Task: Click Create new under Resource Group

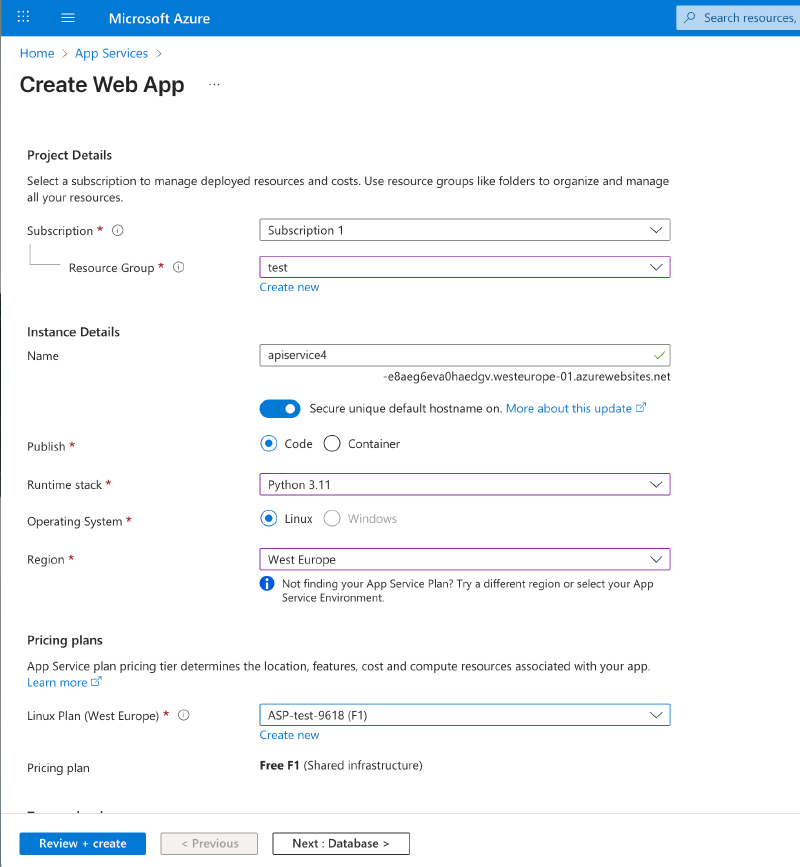Action: click(289, 287)
